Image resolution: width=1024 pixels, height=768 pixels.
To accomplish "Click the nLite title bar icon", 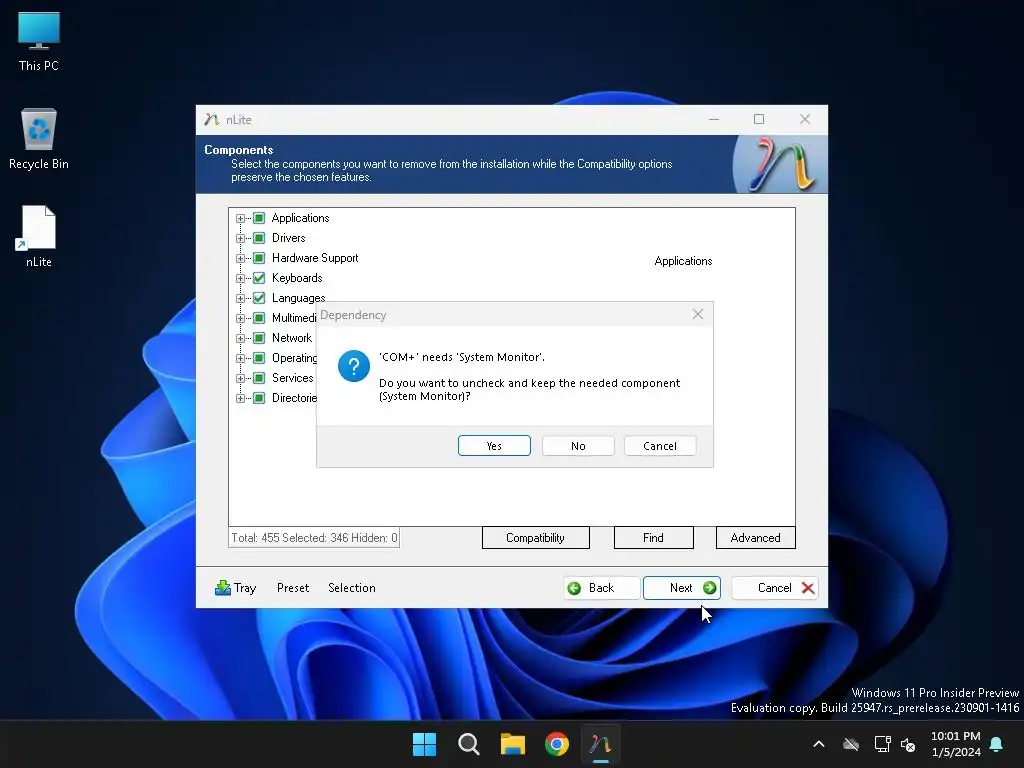I will click(212, 120).
